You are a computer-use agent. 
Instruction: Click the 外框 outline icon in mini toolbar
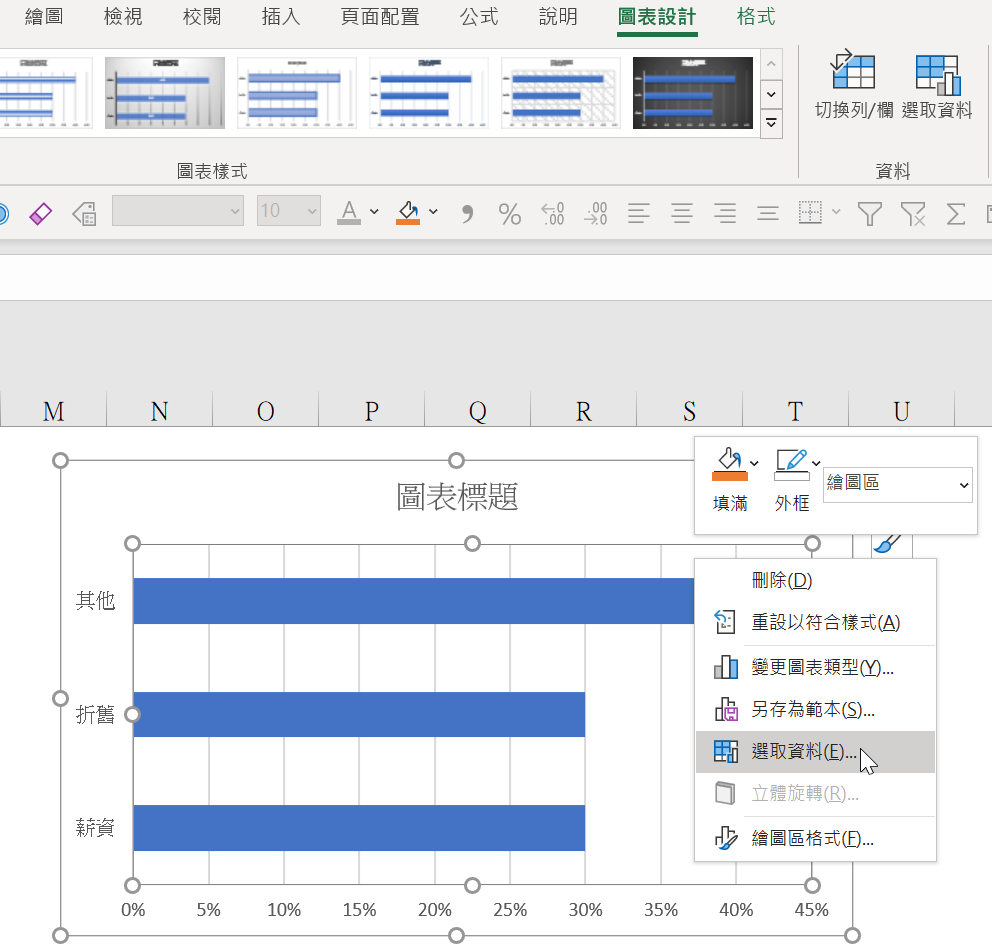click(x=792, y=464)
